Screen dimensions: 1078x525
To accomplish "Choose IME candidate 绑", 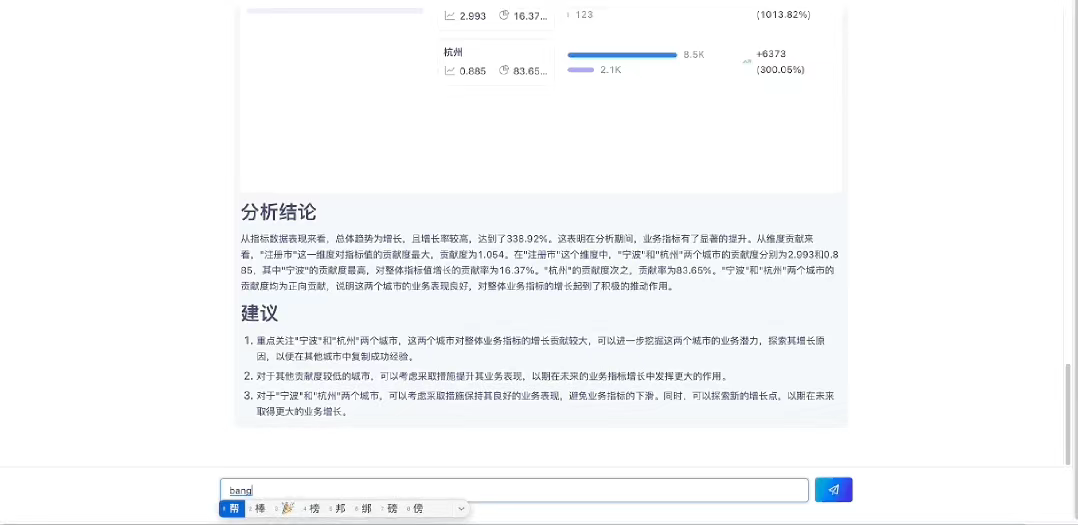I will point(366,509).
